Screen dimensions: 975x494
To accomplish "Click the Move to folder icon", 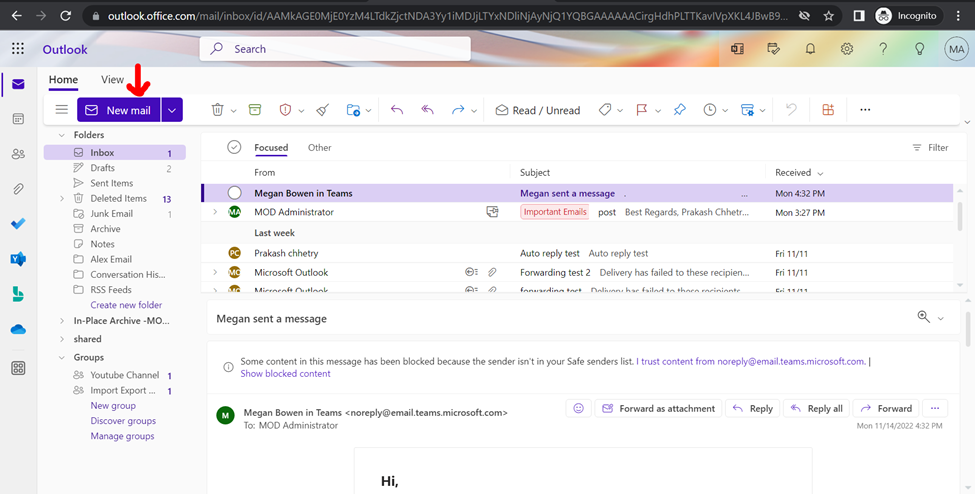I will [353, 110].
